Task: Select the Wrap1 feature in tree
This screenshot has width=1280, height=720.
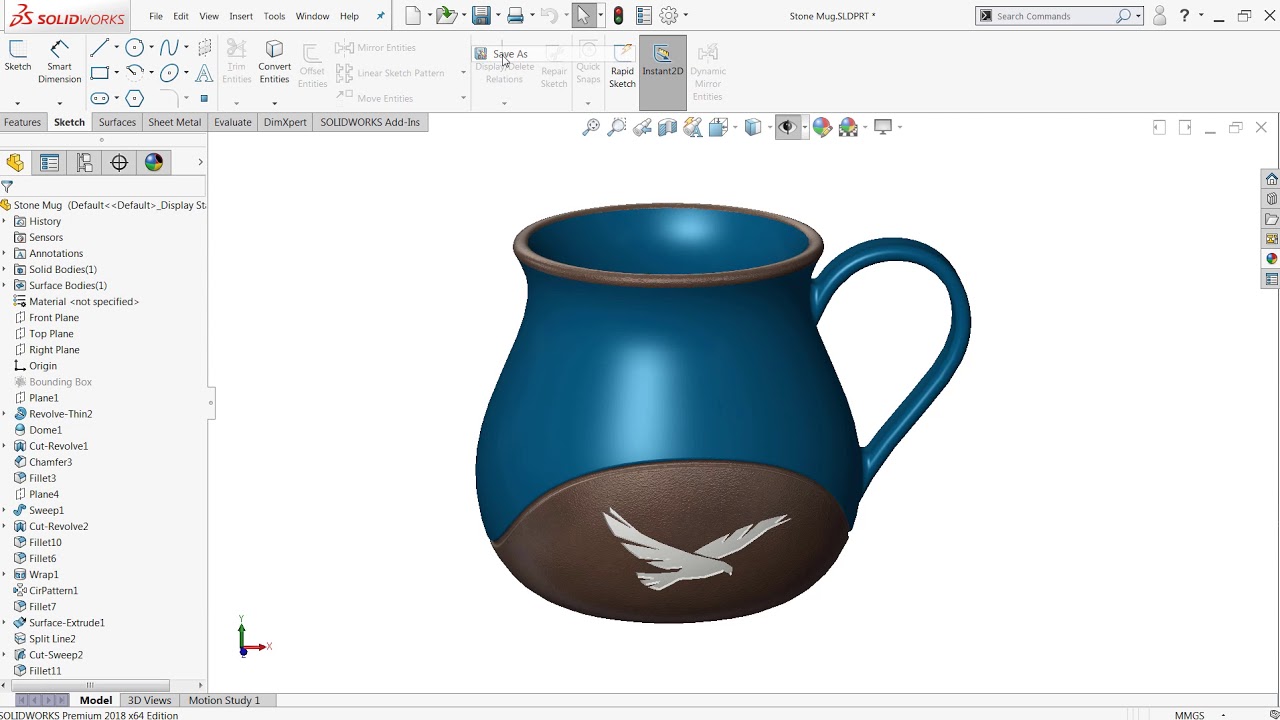Action: tap(44, 575)
